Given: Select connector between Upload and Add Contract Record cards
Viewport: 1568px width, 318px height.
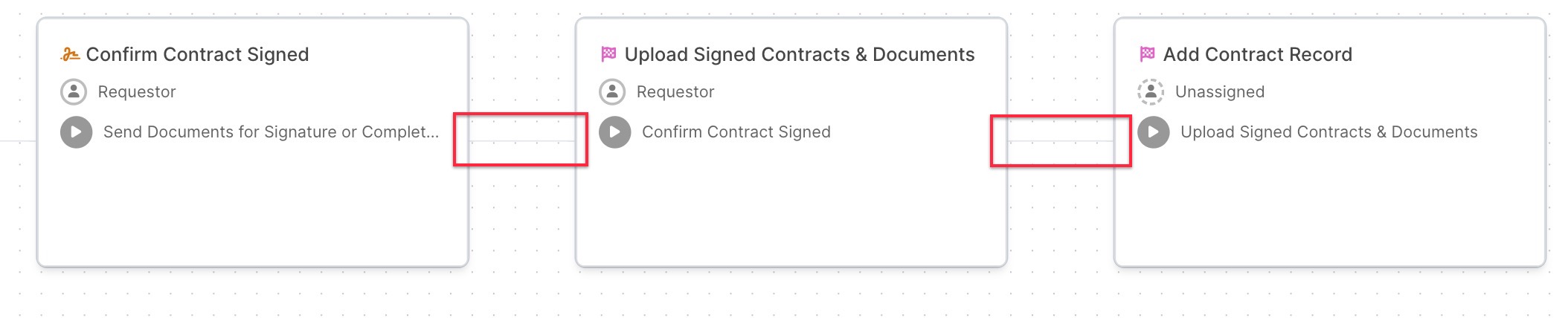Looking at the screenshot, I should pyautogui.click(x=1061, y=141).
